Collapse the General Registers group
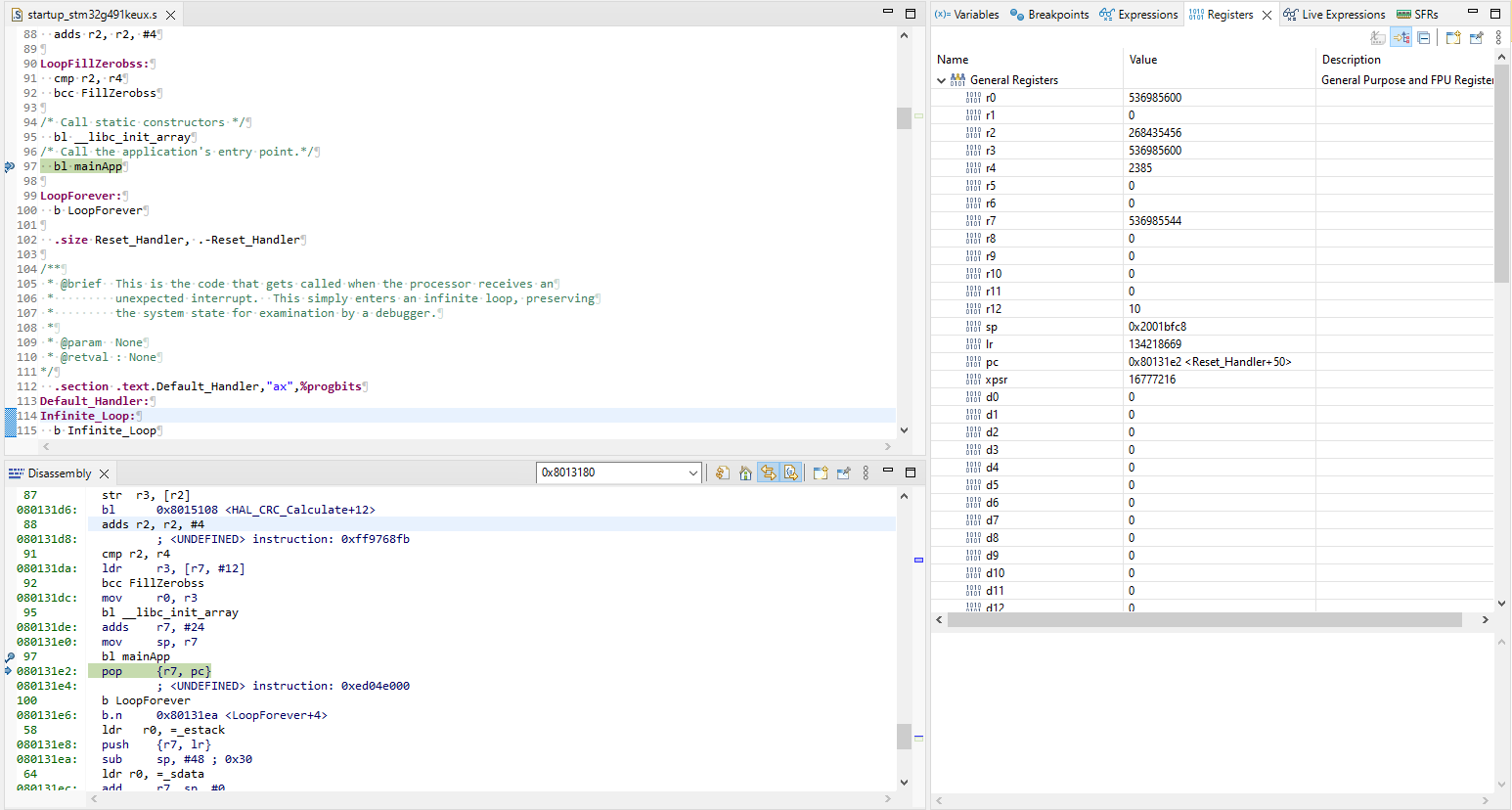The image size is (1512, 810). click(x=941, y=79)
